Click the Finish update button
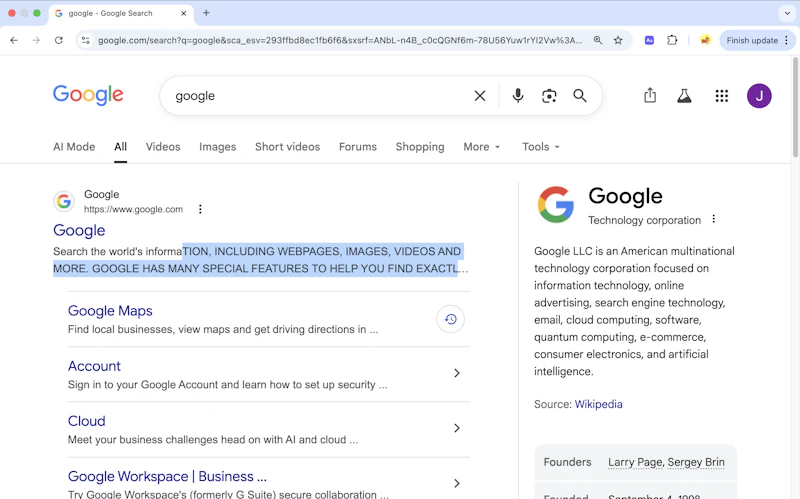The image size is (800, 499). pyautogui.click(x=752, y=40)
